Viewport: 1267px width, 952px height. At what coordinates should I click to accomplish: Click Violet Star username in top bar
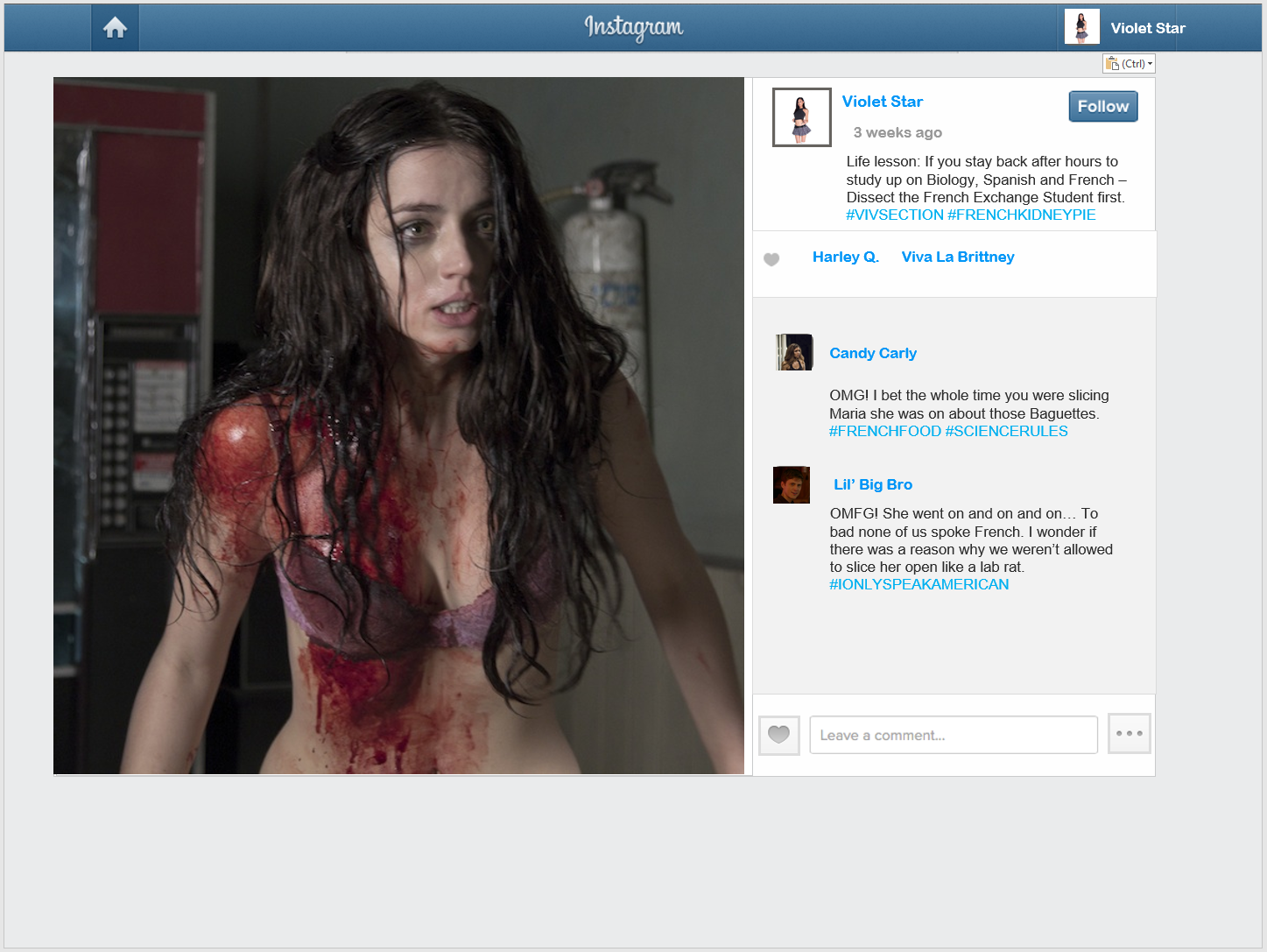point(1147,28)
